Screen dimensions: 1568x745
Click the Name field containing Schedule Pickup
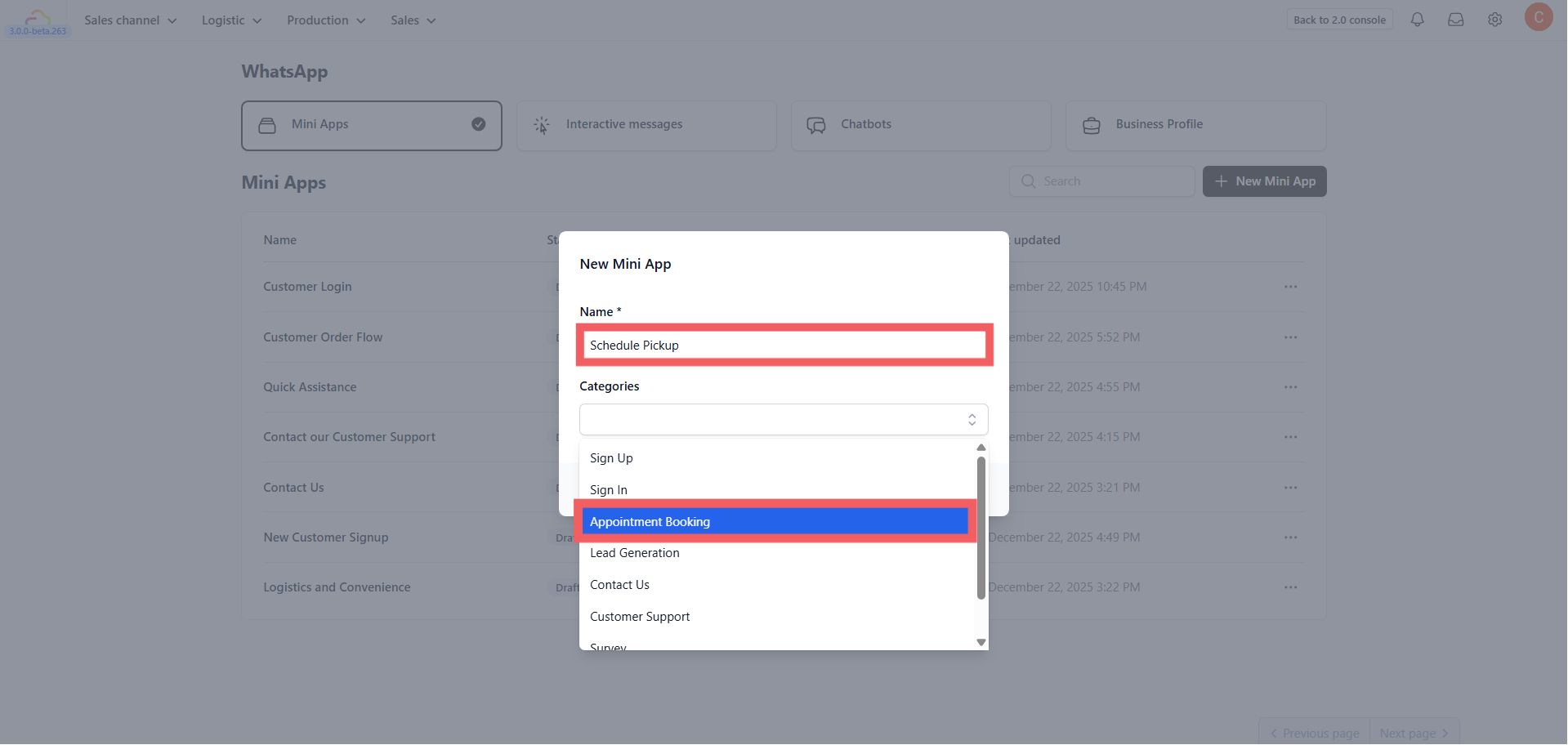(784, 346)
